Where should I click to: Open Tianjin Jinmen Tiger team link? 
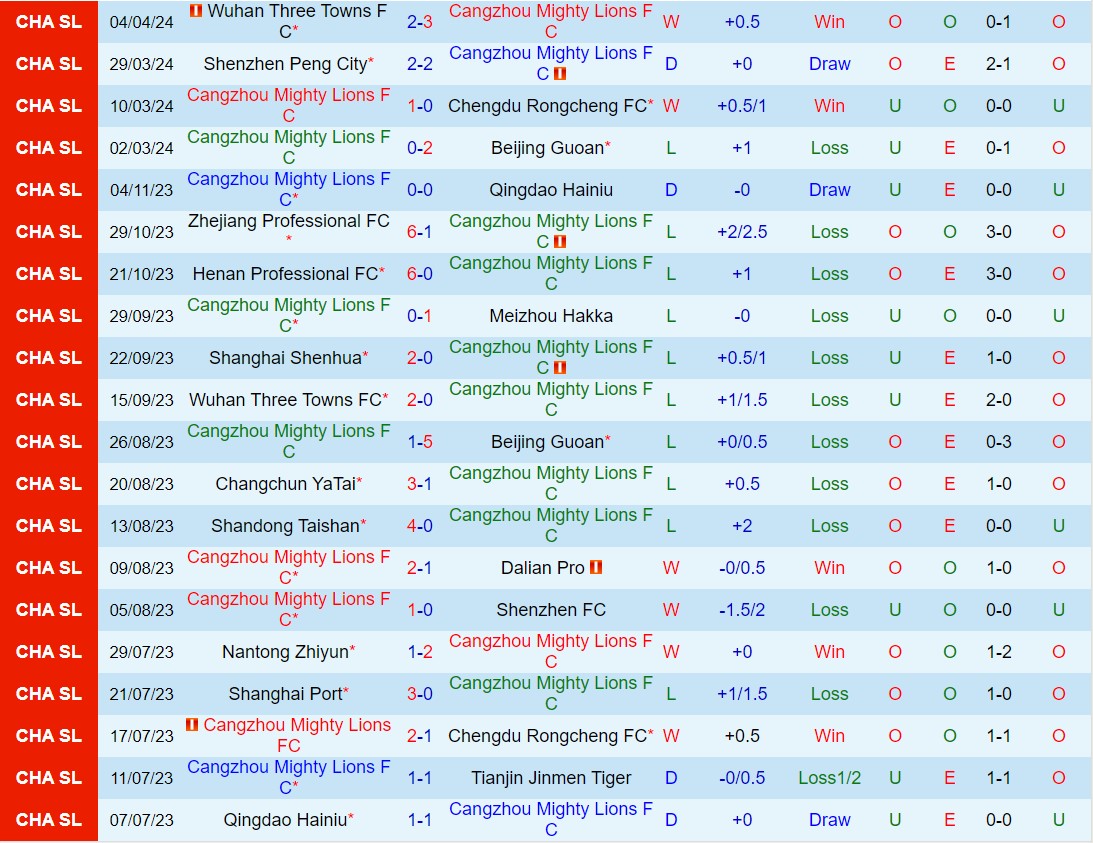tap(551, 777)
